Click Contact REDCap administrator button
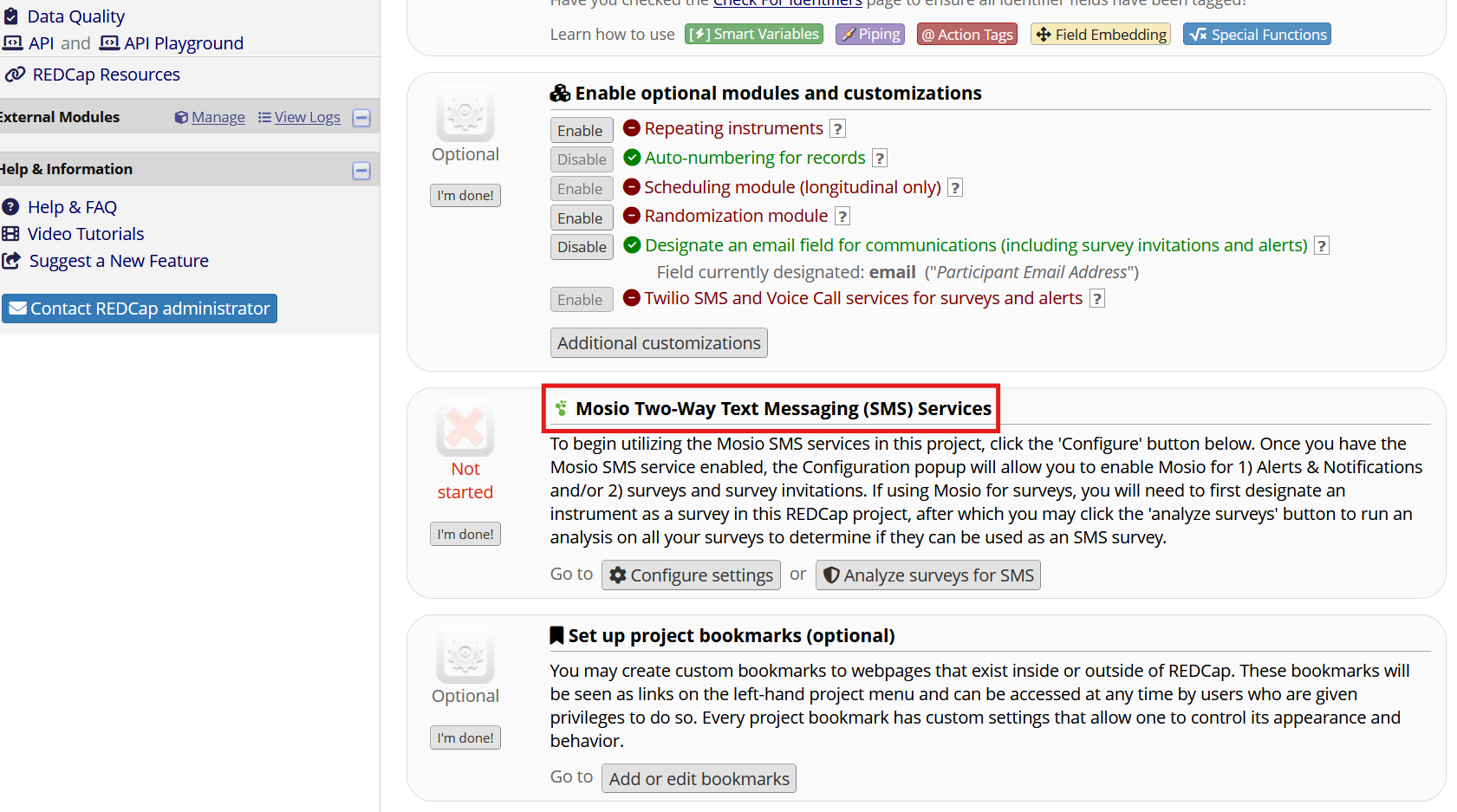The image size is (1457, 812). pos(140,309)
